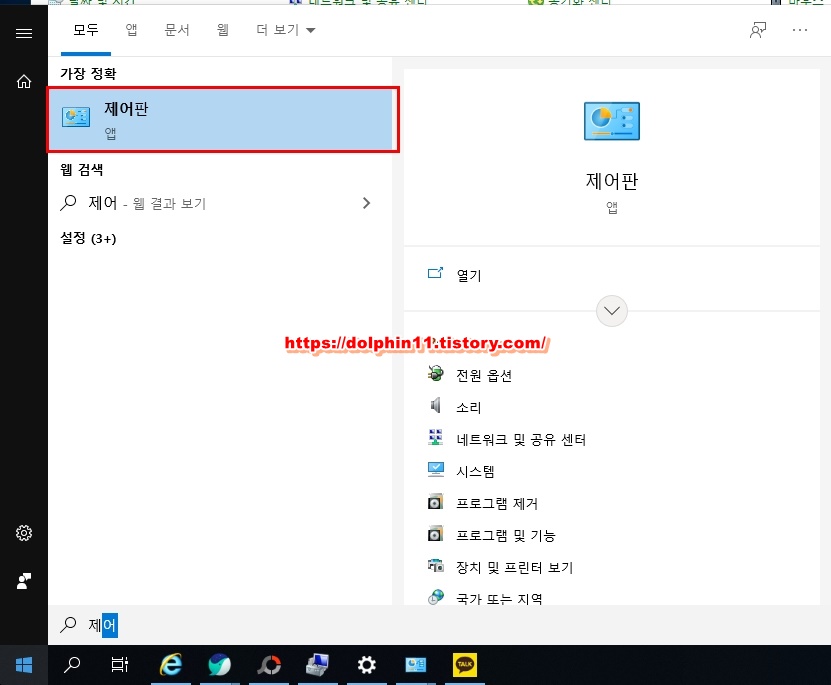The image size is (831, 685).
Task: Open 장치 및 프린터 보기
Action: coord(515,567)
